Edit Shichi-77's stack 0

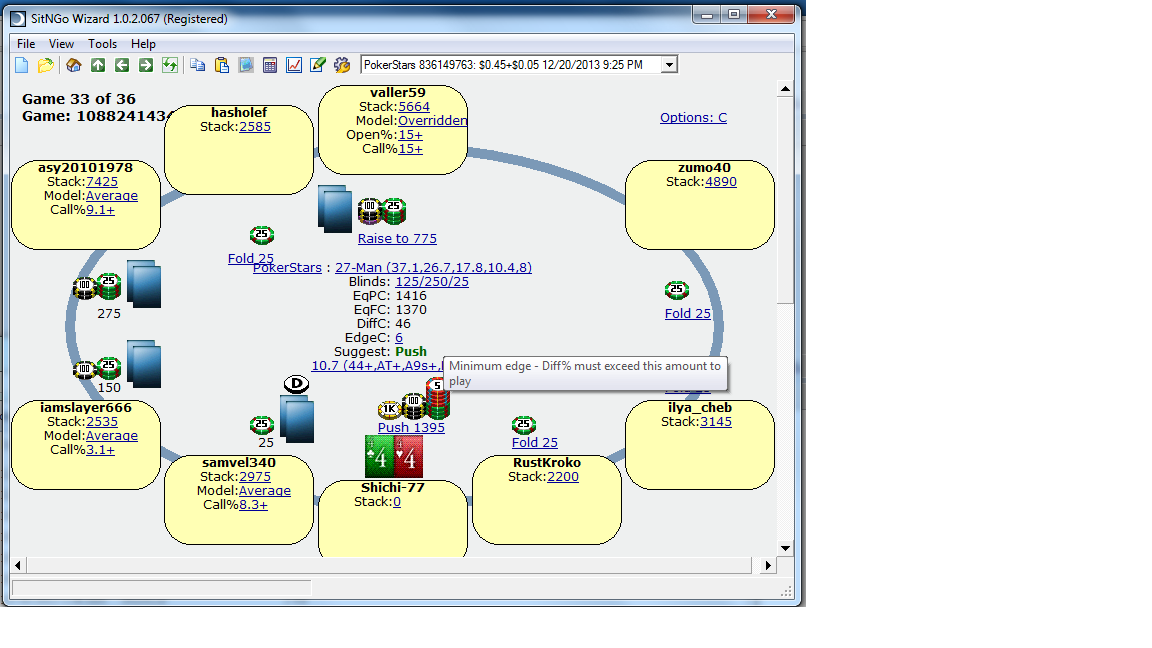click(397, 503)
